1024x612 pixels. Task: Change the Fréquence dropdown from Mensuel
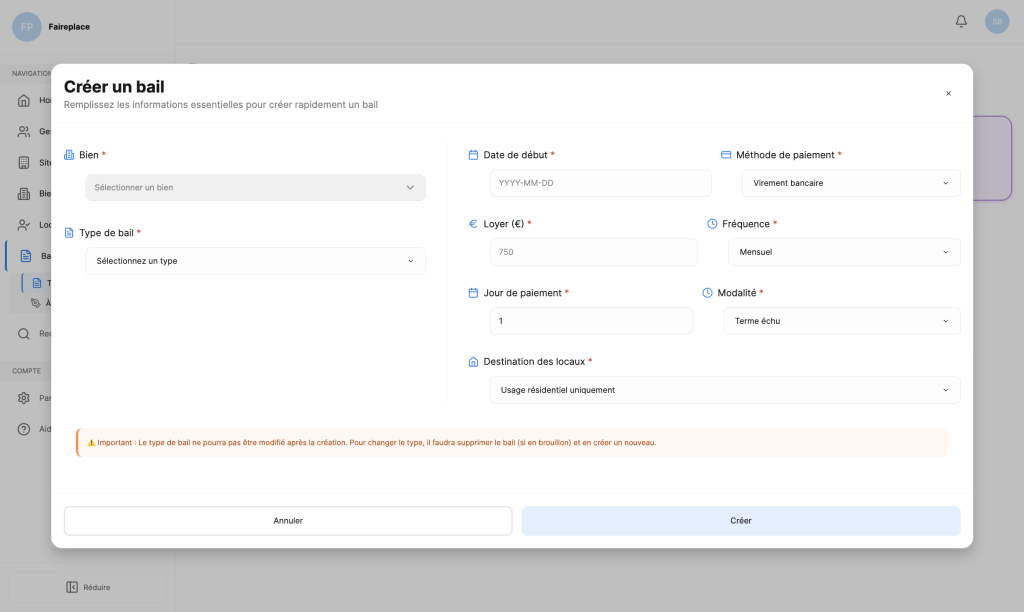[843, 252]
